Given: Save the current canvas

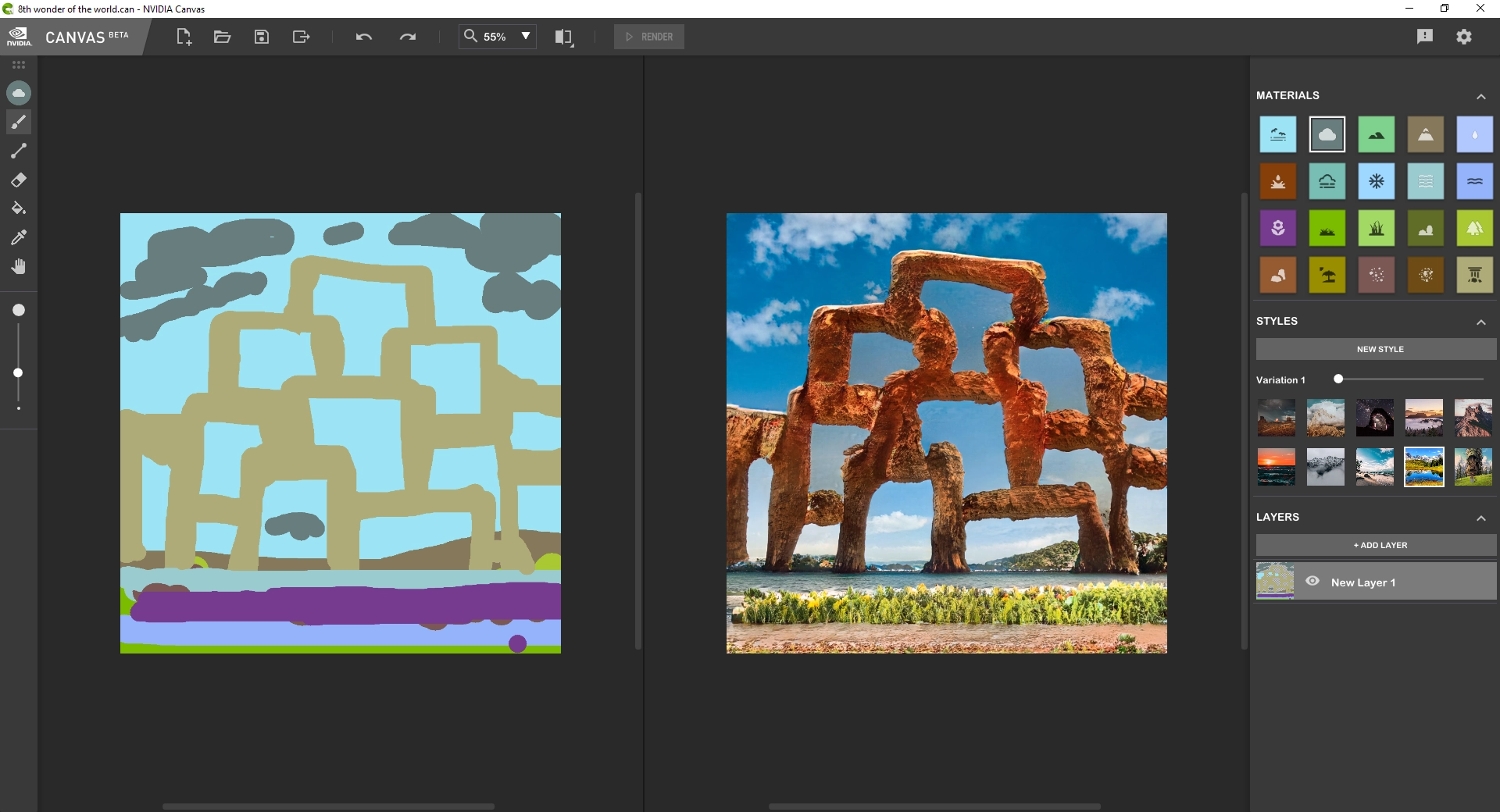Looking at the screenshot, I should click(262, 37).
